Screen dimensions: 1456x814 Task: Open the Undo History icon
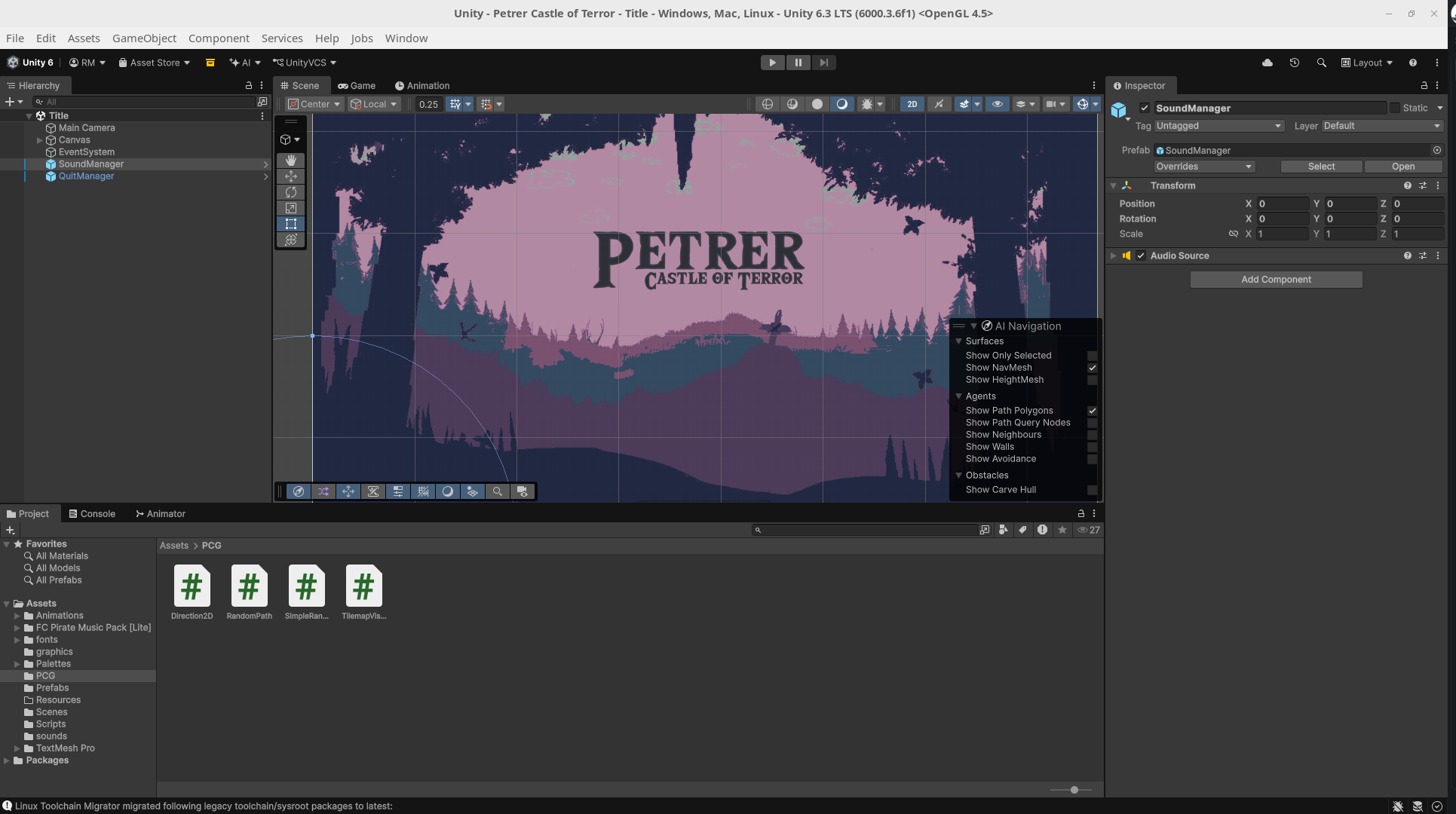click(x=1295, y=63)
